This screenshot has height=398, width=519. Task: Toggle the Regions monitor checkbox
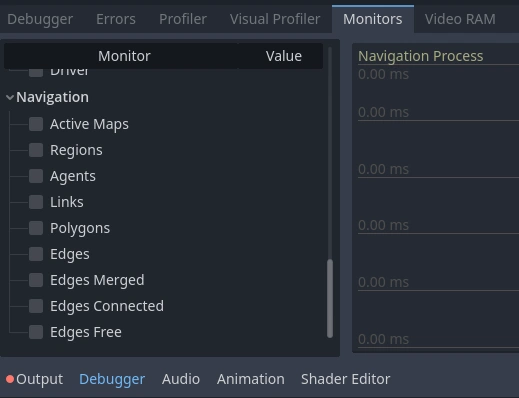(36, 150)
